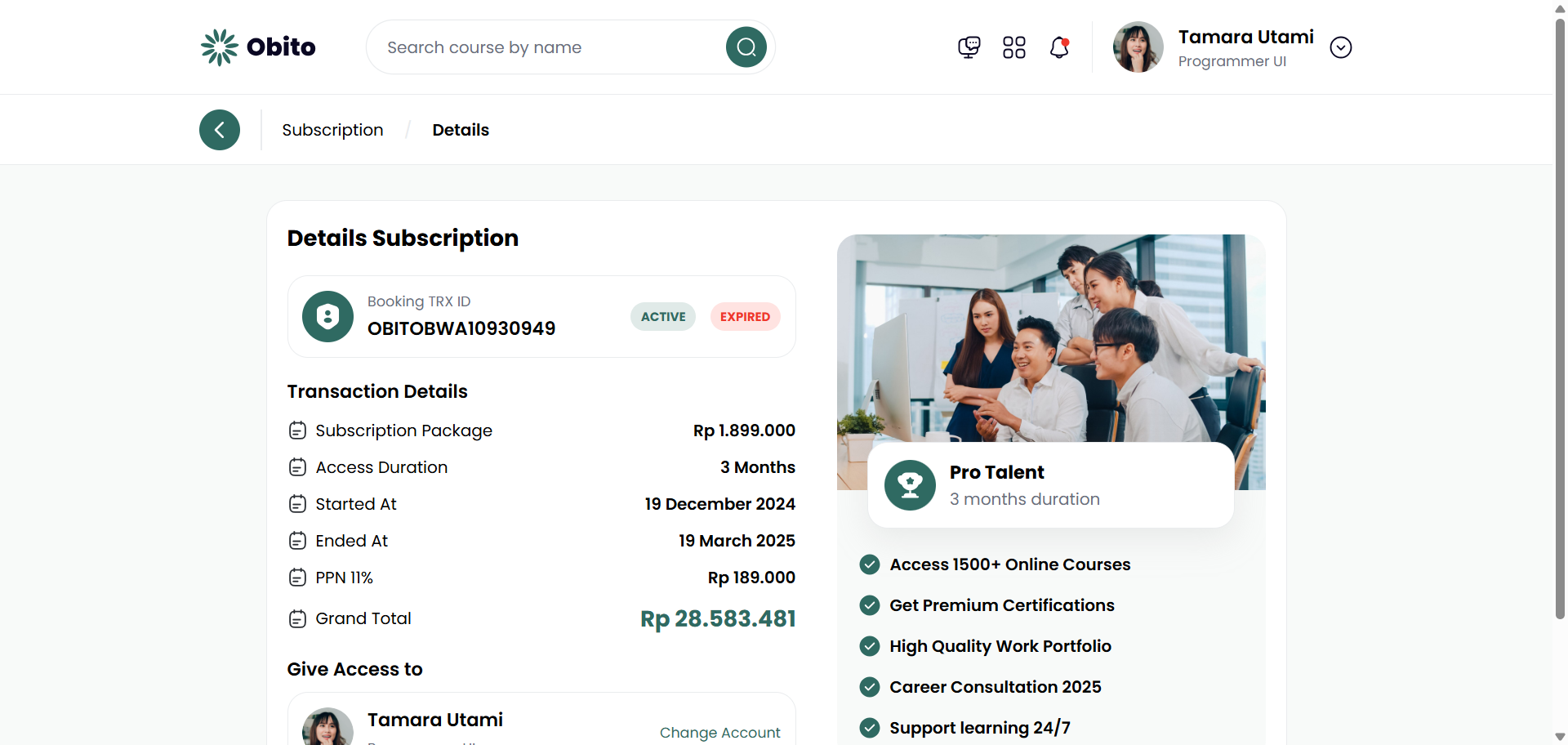Image resolution: width=1568 pixels, height=745 pixels.
Task: Click the Change Account link
Action: [719, 733]
